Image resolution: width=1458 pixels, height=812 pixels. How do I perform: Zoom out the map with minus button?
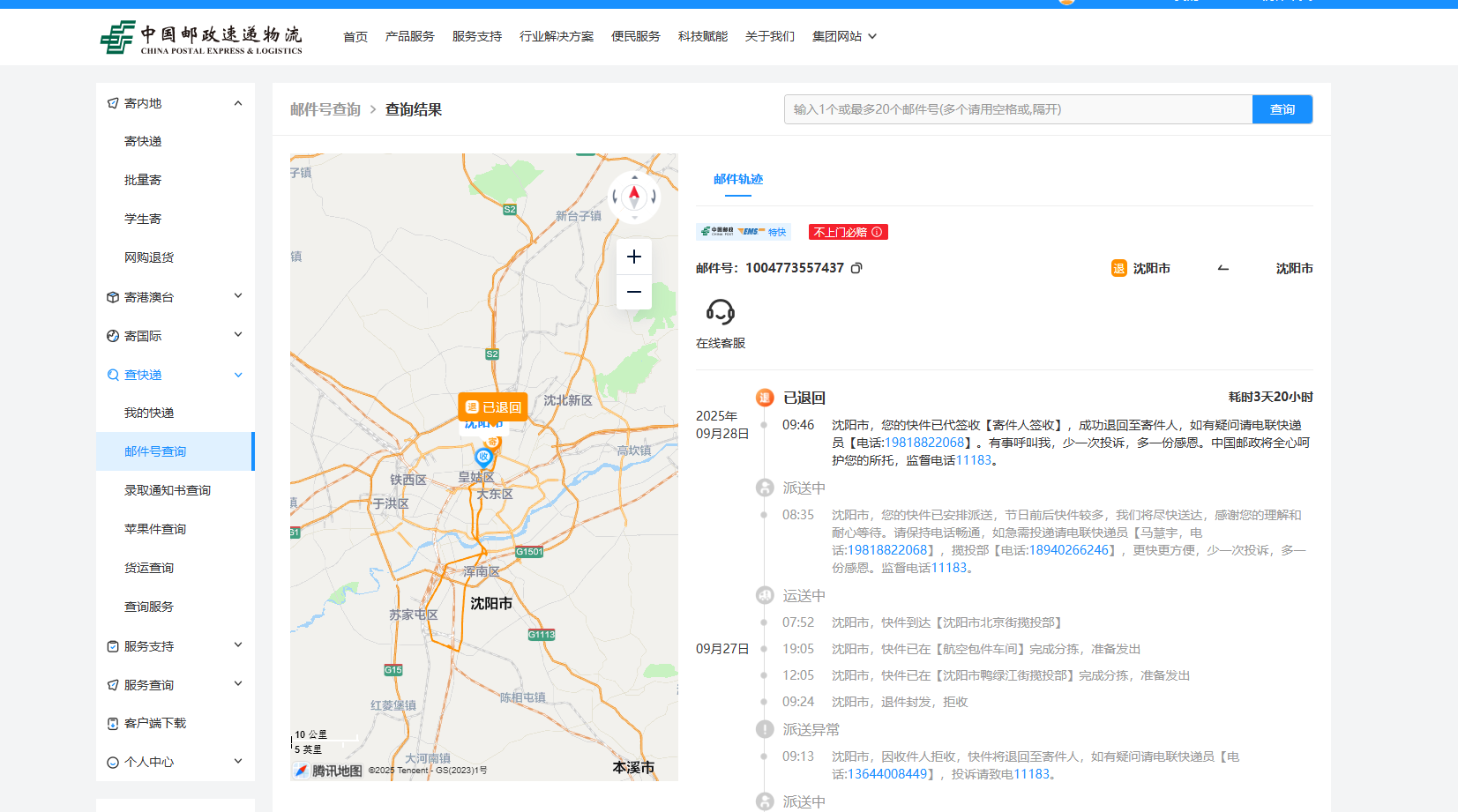coord(633,292)
